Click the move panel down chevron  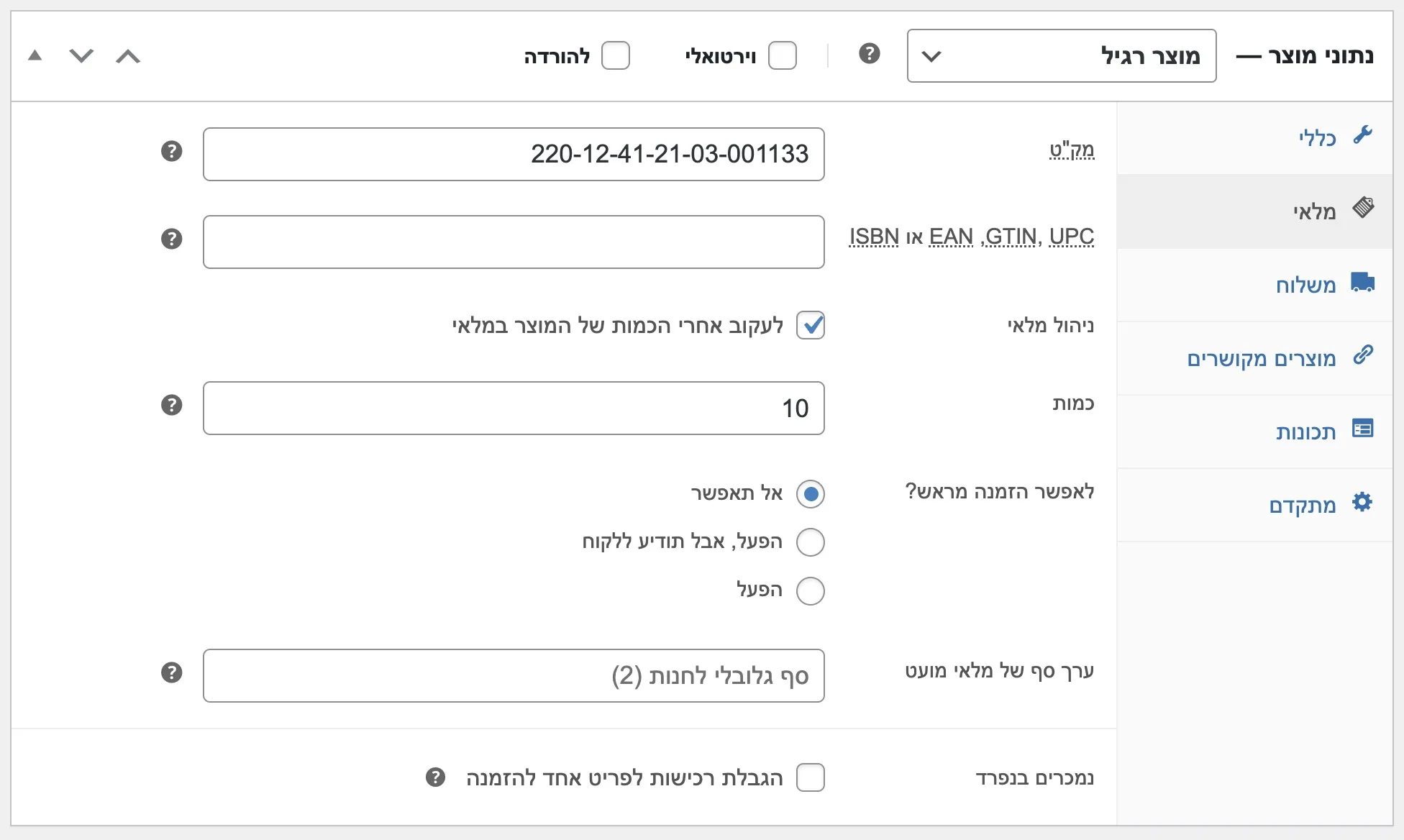(81, 56)
